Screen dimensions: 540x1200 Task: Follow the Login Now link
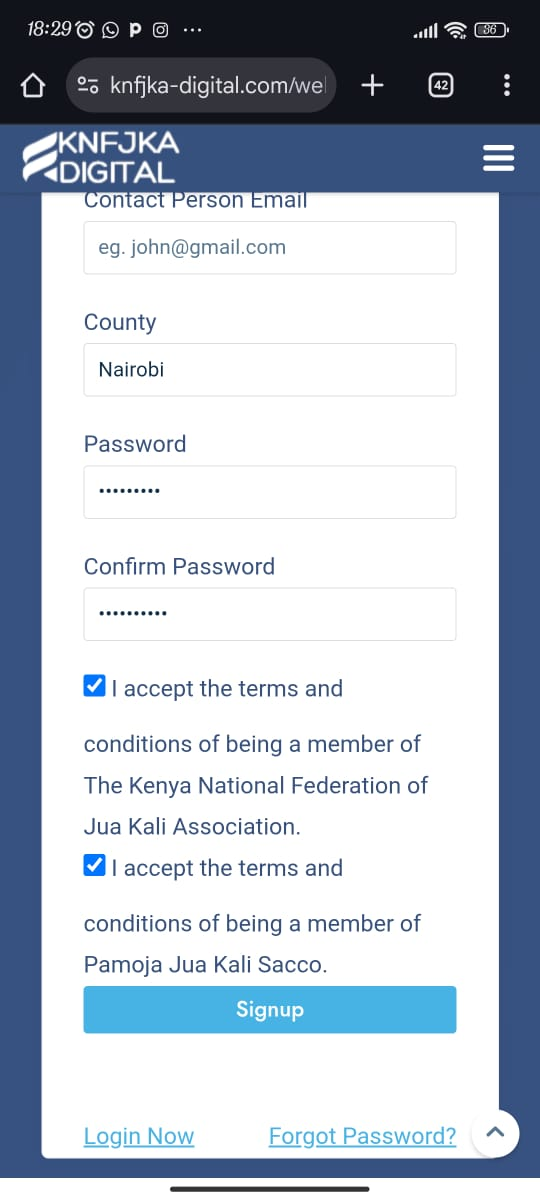pos(139,1136)
